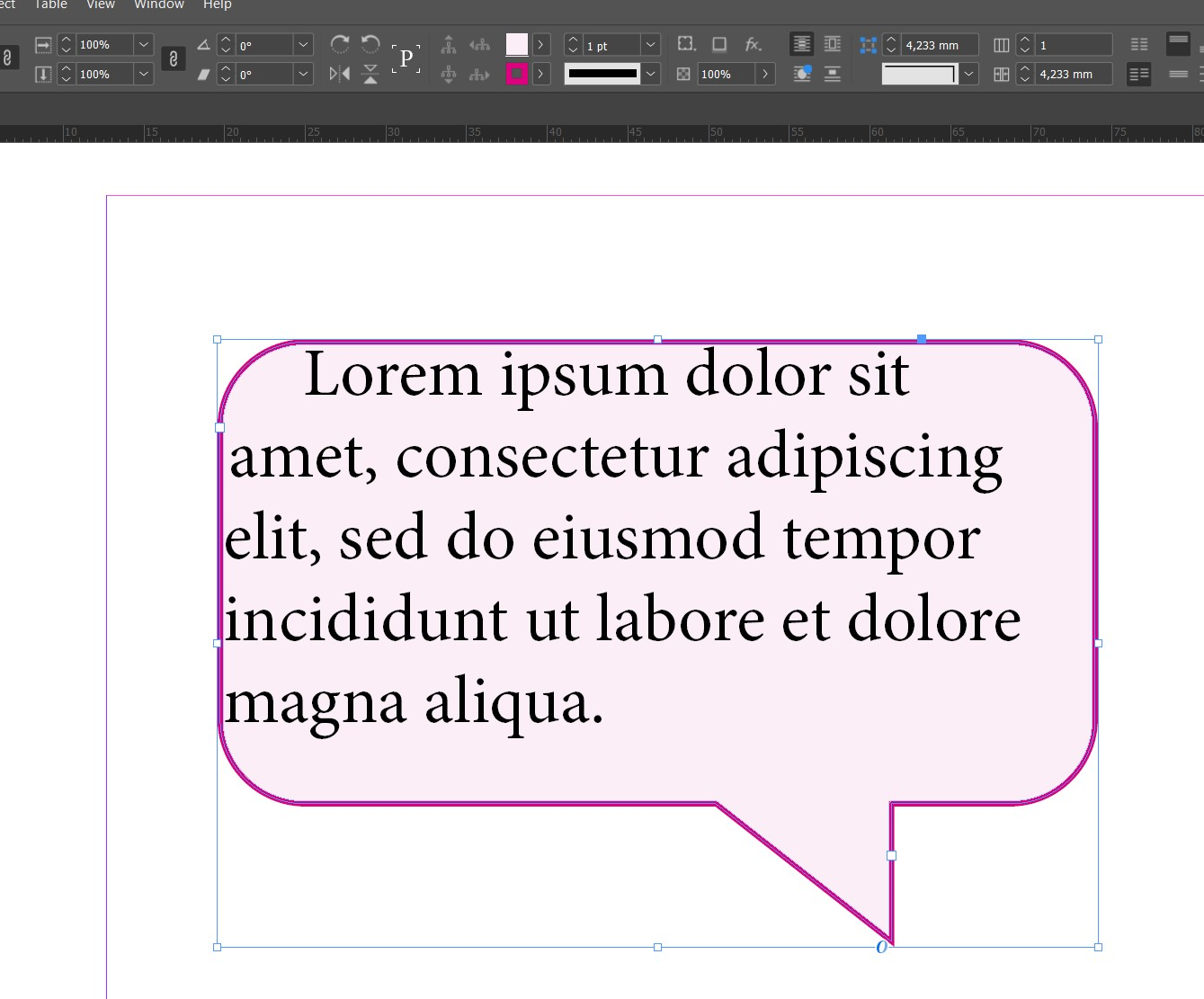Toggle constrain proportions link for scaling
The width and height of the screenshot is (1204, 999).
point(174,59)
